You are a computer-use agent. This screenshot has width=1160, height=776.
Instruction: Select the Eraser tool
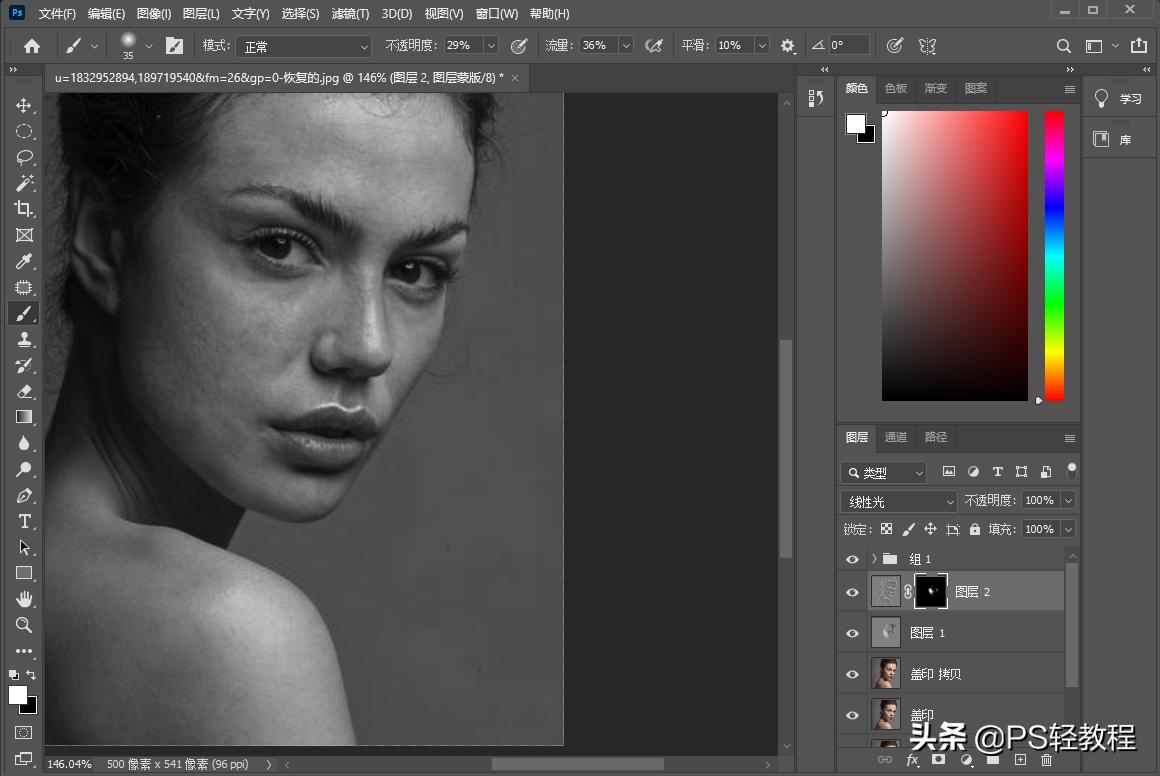(x=24, y=391)
